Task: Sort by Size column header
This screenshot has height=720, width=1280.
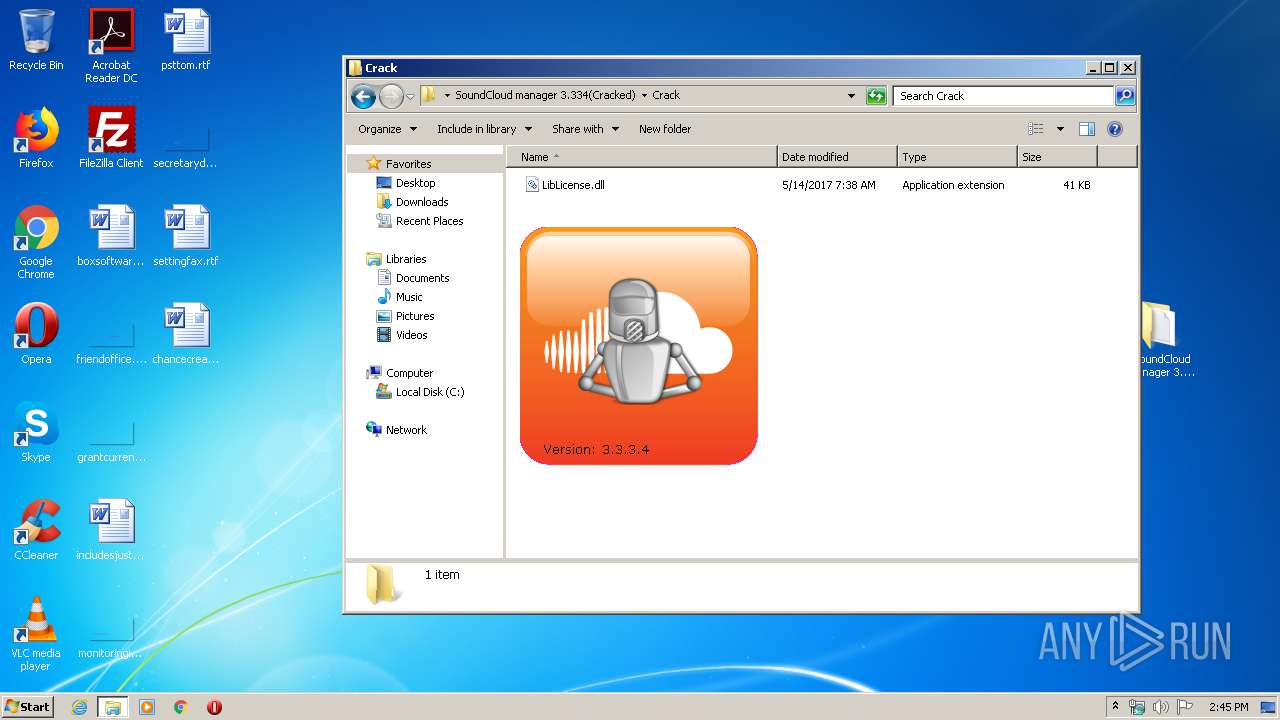Action: [1057, 157]
